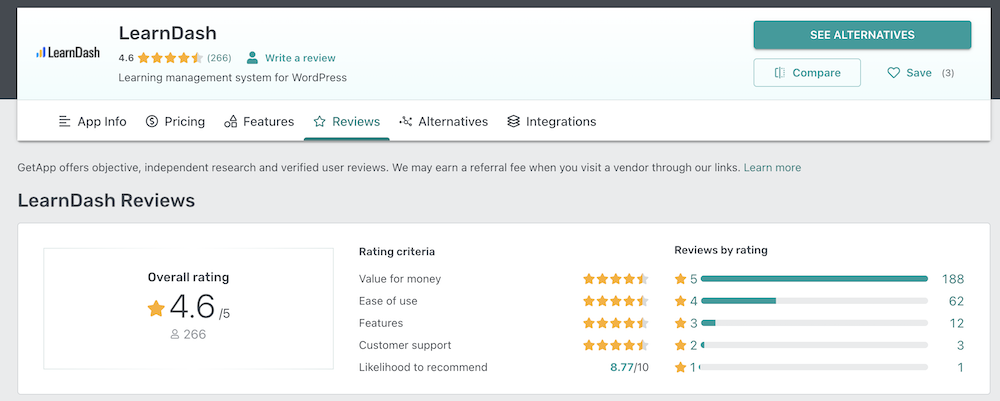This screenshot has height=401, width=1000.
Task: Select the 4-star rating bar
Action: [x=814, y=301]
